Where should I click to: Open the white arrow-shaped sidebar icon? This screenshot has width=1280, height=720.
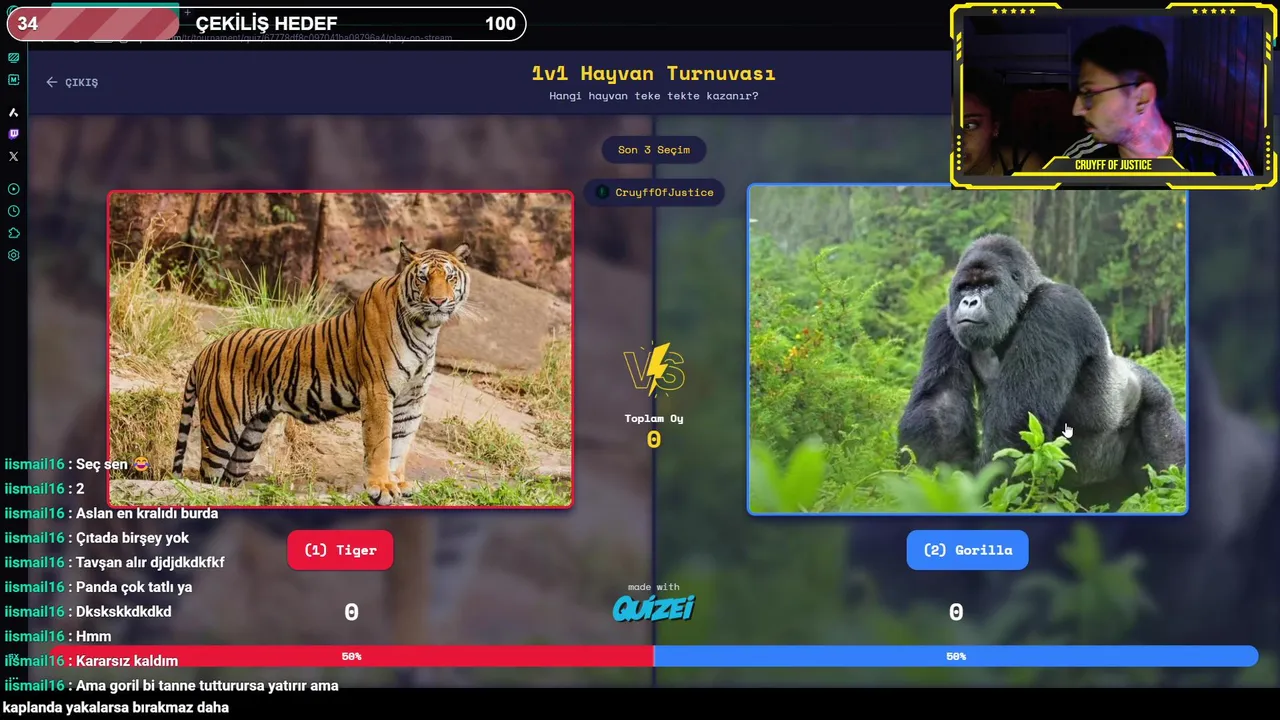pos(13,113)
